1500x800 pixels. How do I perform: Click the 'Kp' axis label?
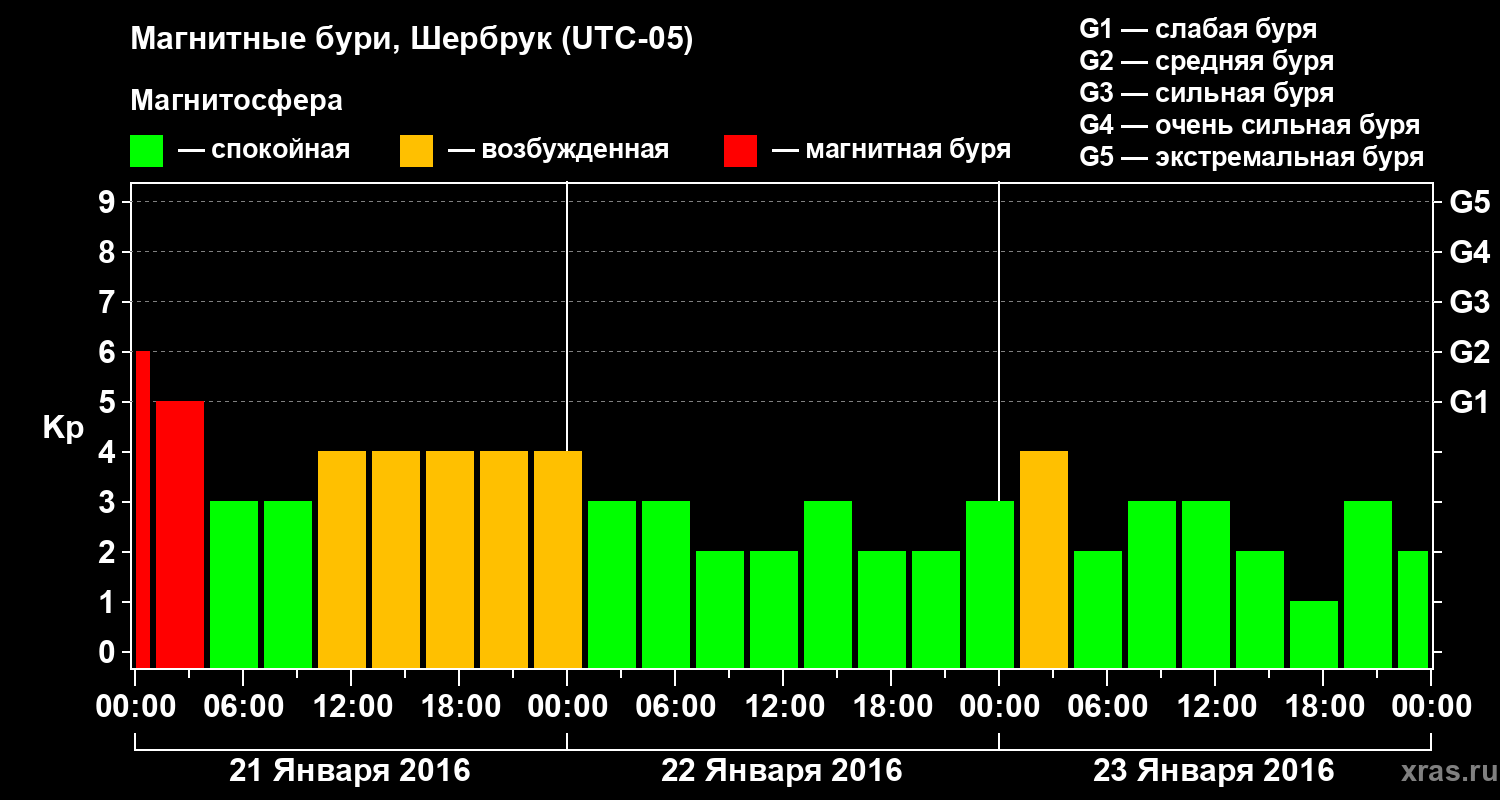click(63, 427)
